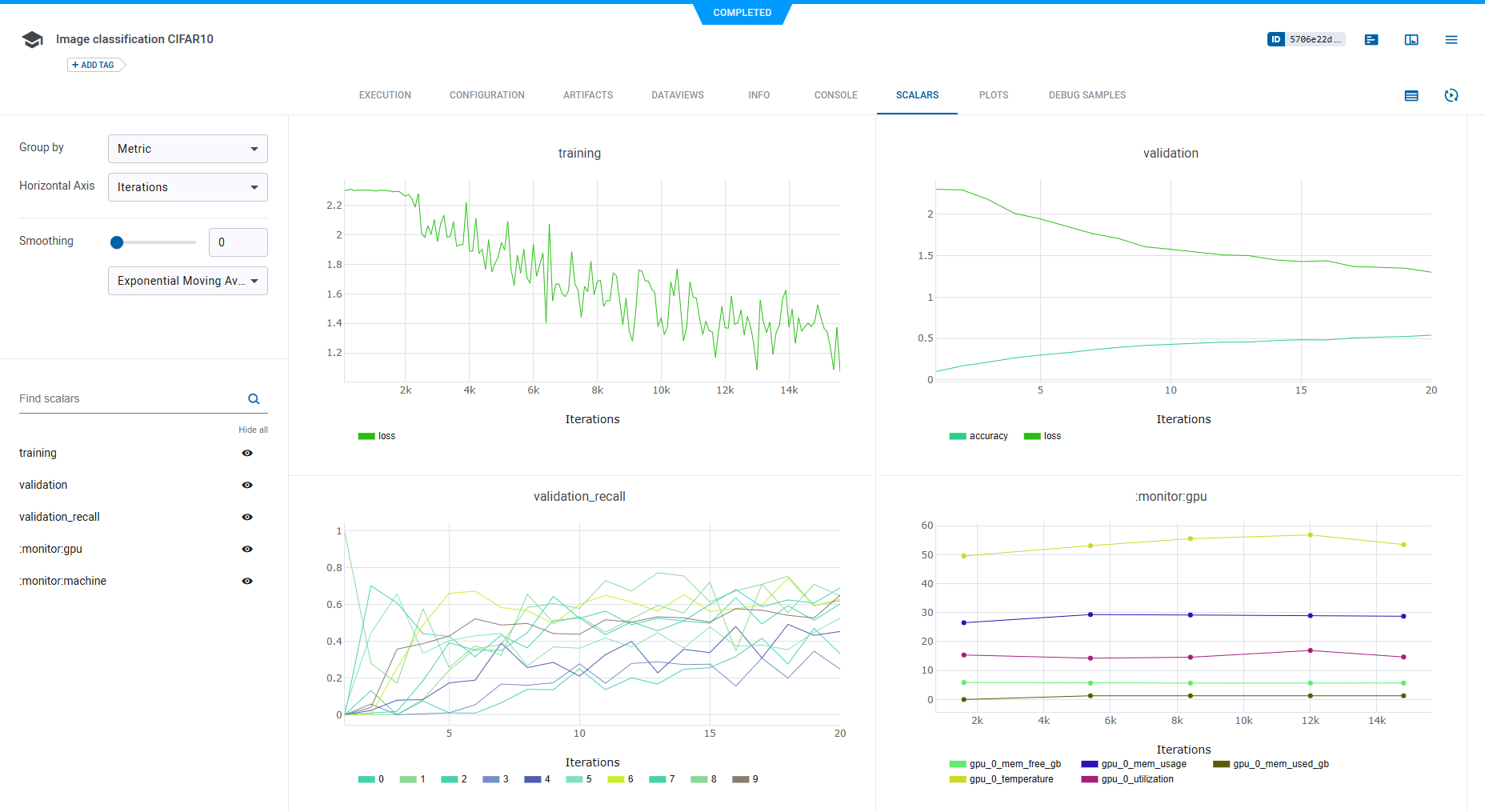1485x812 pixels.
Task: Click the scalars view settings icon
Action: click(x=1411, y=96)
